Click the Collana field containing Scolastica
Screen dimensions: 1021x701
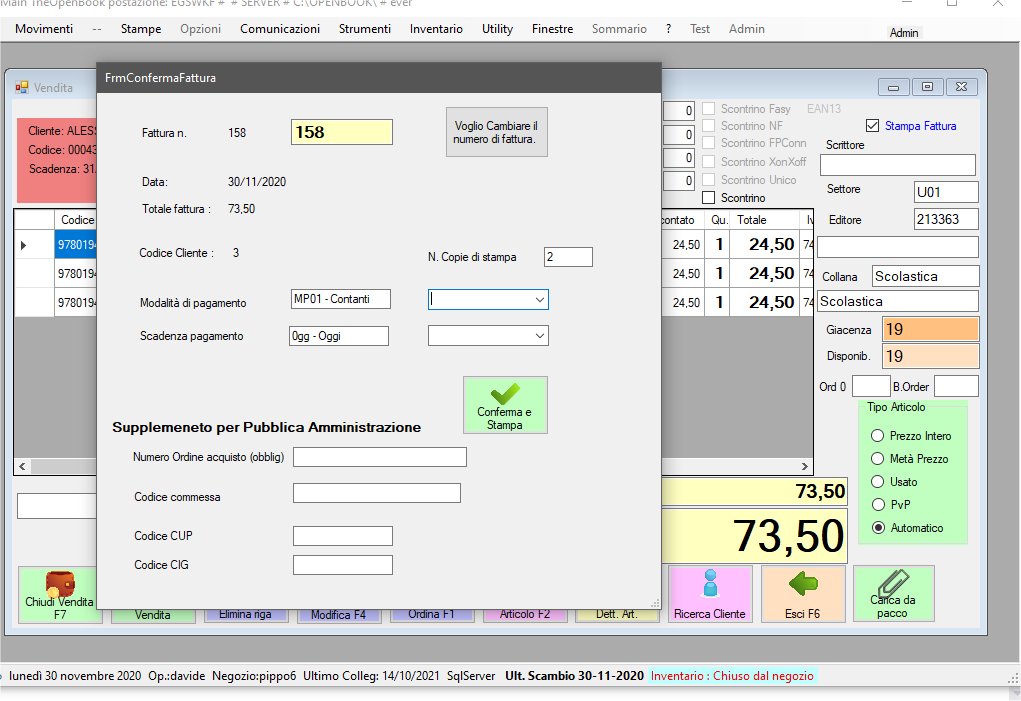[925, 276]
